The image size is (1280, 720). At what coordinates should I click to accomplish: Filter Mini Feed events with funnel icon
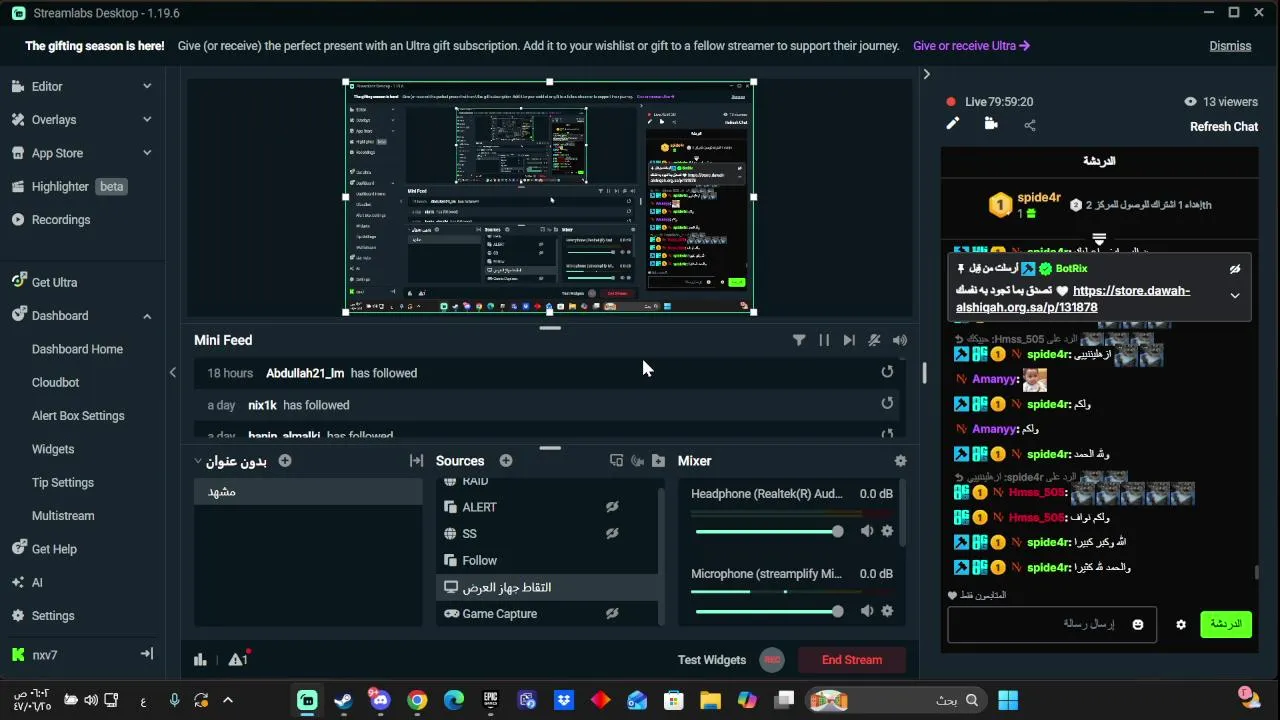pyautogui.click(x=799, y=340)
